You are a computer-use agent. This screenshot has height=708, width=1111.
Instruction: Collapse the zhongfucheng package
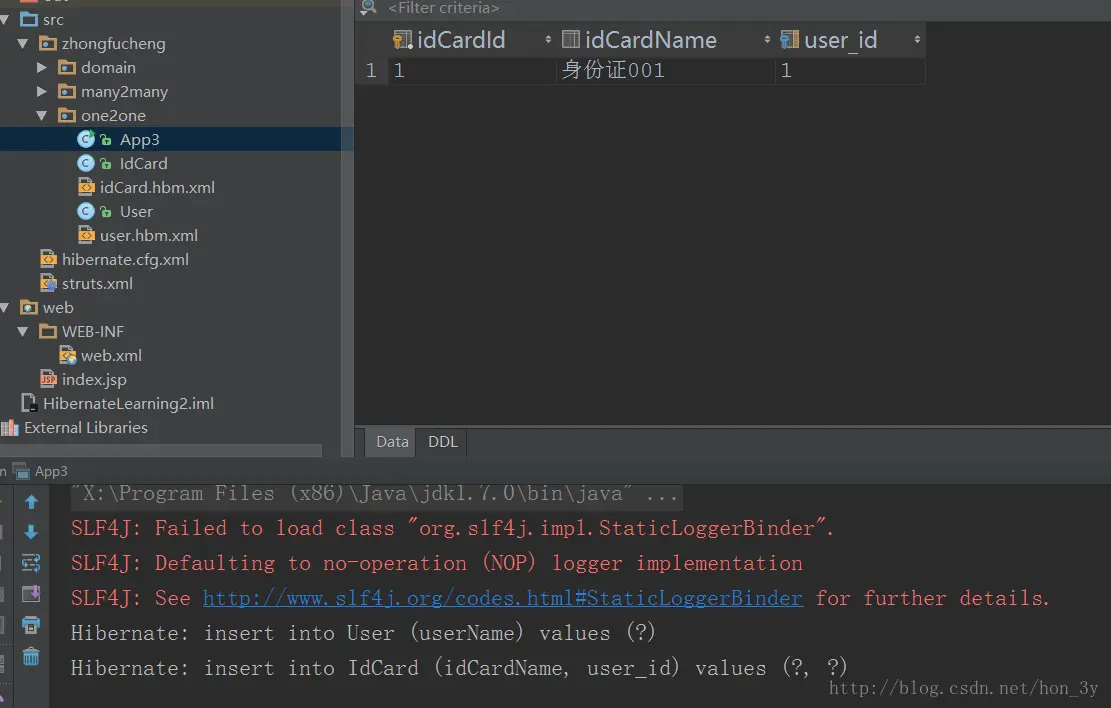point(23,44)
